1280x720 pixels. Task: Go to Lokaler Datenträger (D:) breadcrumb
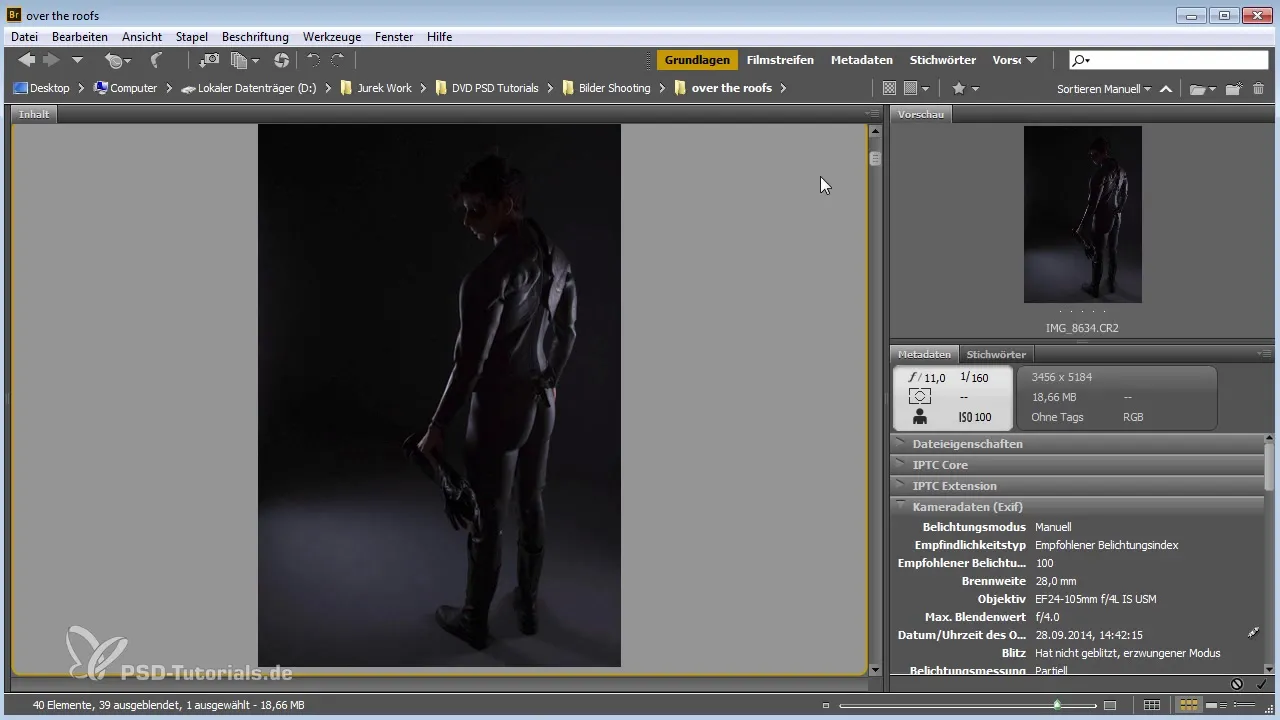249,88
